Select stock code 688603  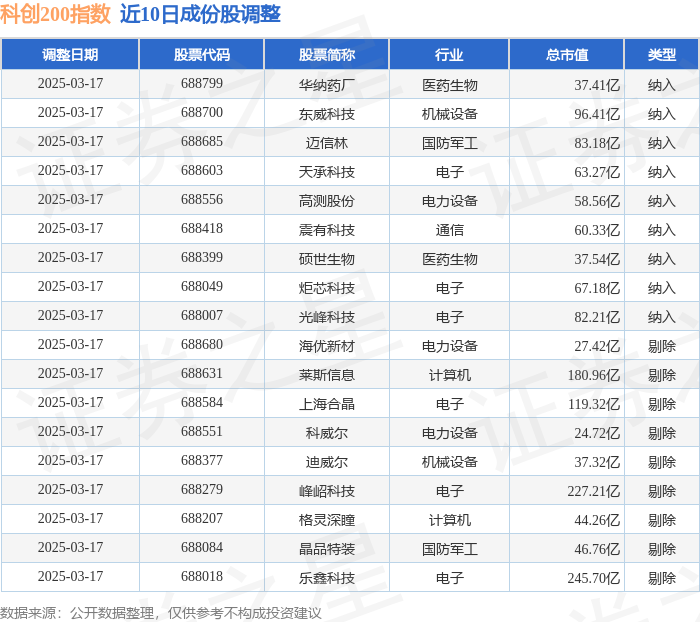pos(202,171)
